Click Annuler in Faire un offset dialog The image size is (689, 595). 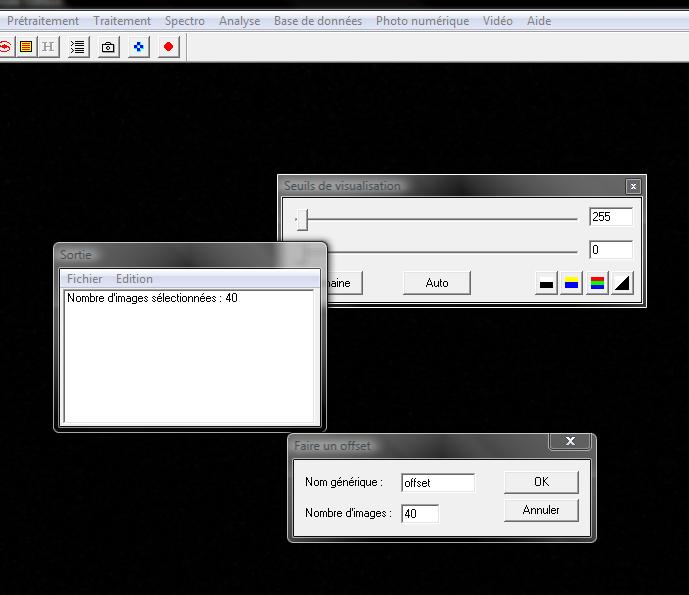point(541,510)
